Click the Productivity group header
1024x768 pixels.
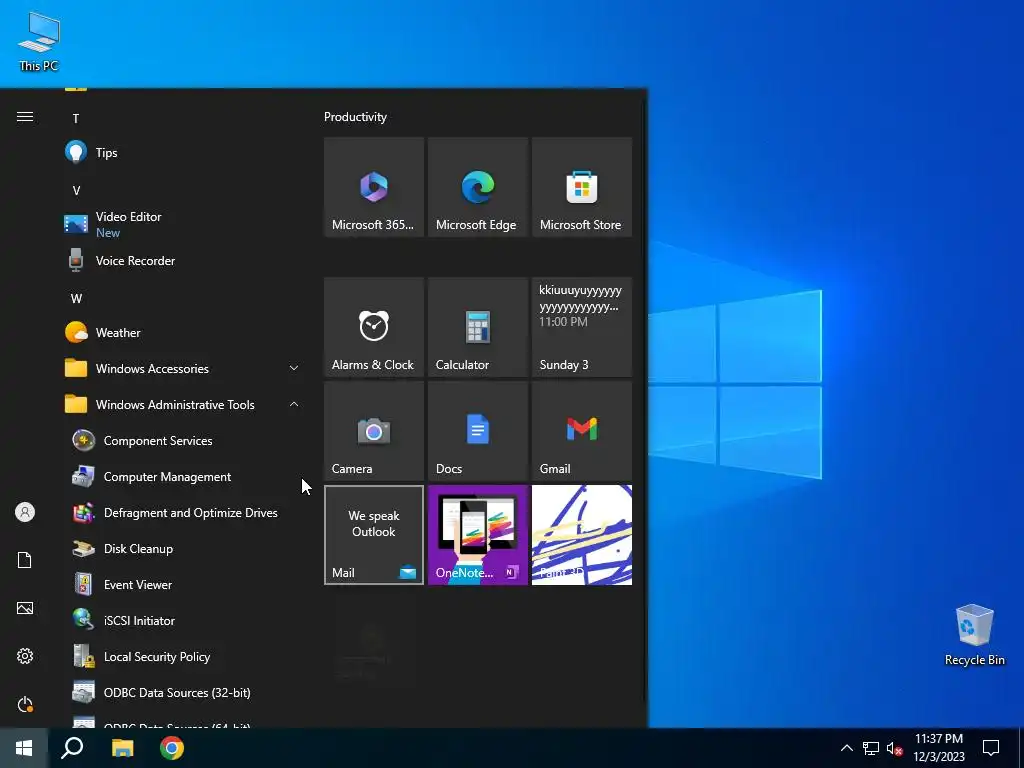pyautogui.click(x=355, y=117)
